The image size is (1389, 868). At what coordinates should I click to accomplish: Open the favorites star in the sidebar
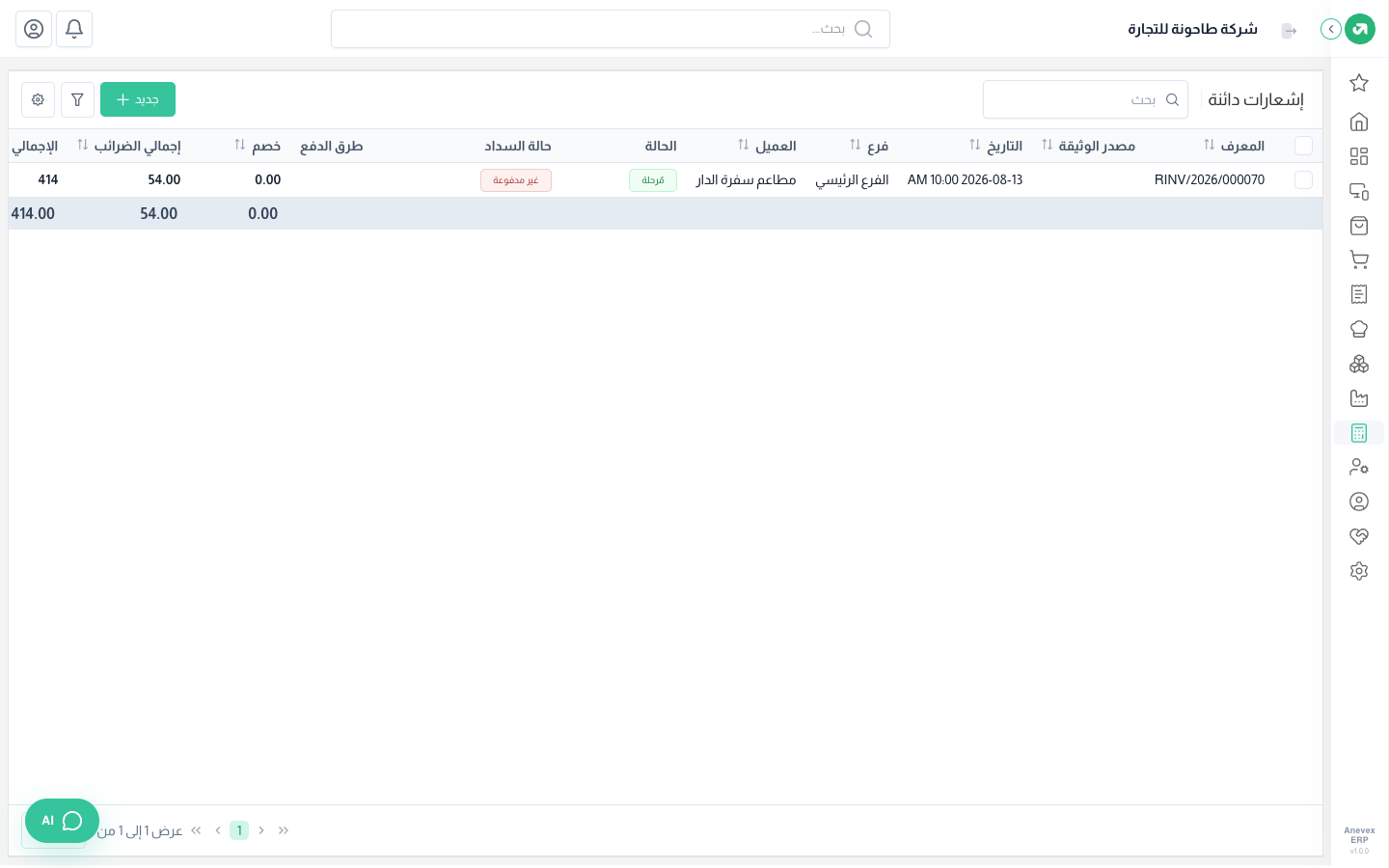pyautogui.click(x=1359, y=83)
